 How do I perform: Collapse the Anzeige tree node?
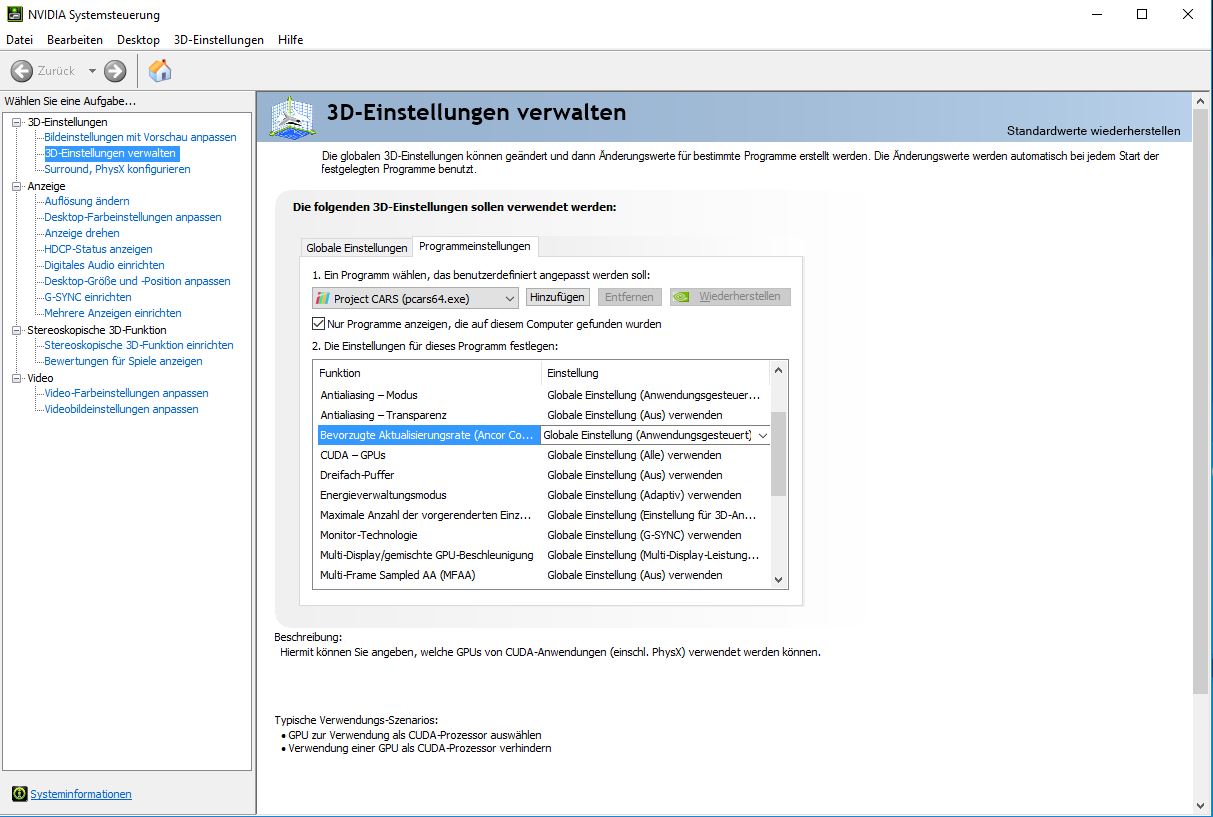pos(17,186)
